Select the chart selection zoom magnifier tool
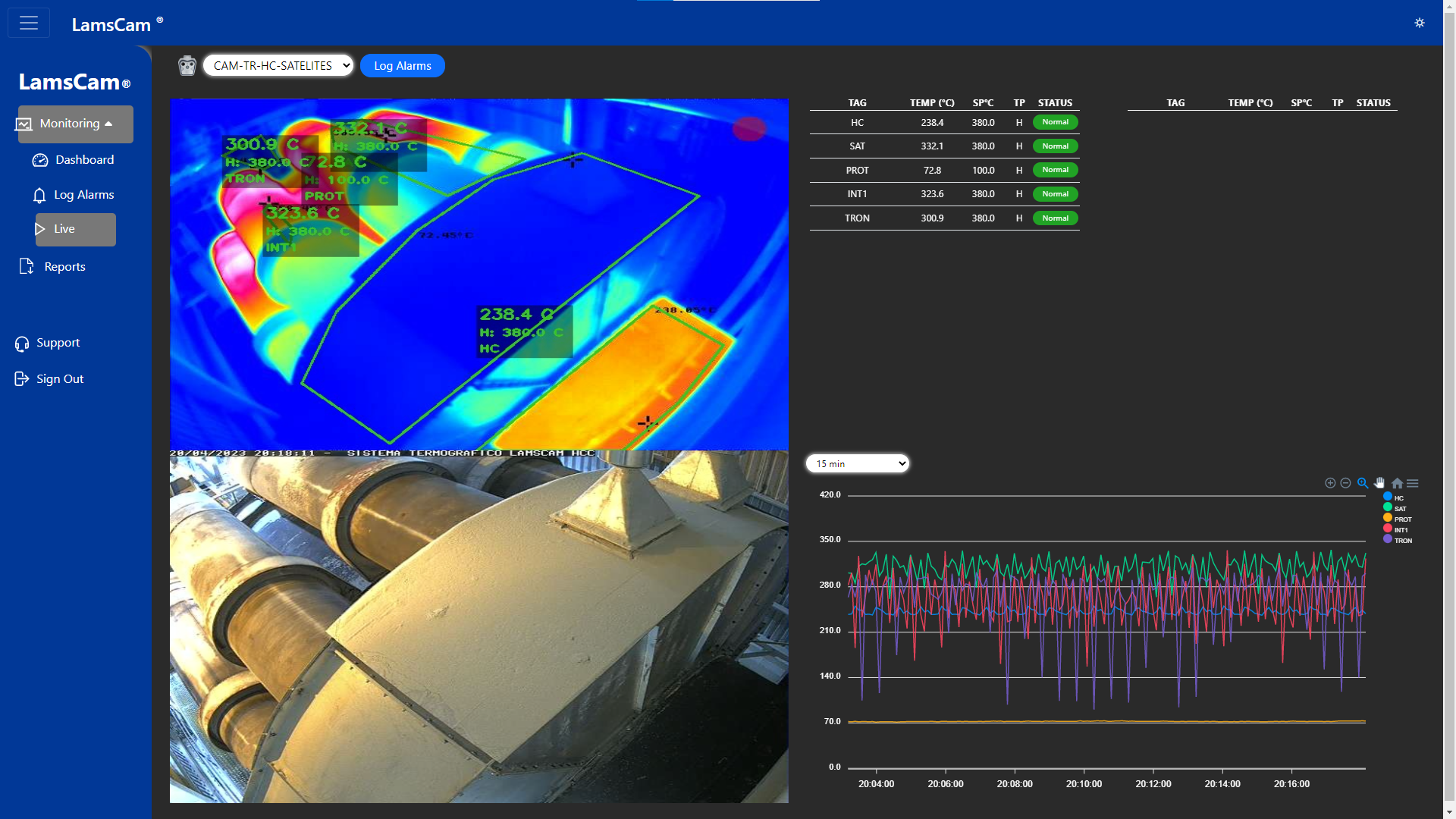 point(1363,483)
